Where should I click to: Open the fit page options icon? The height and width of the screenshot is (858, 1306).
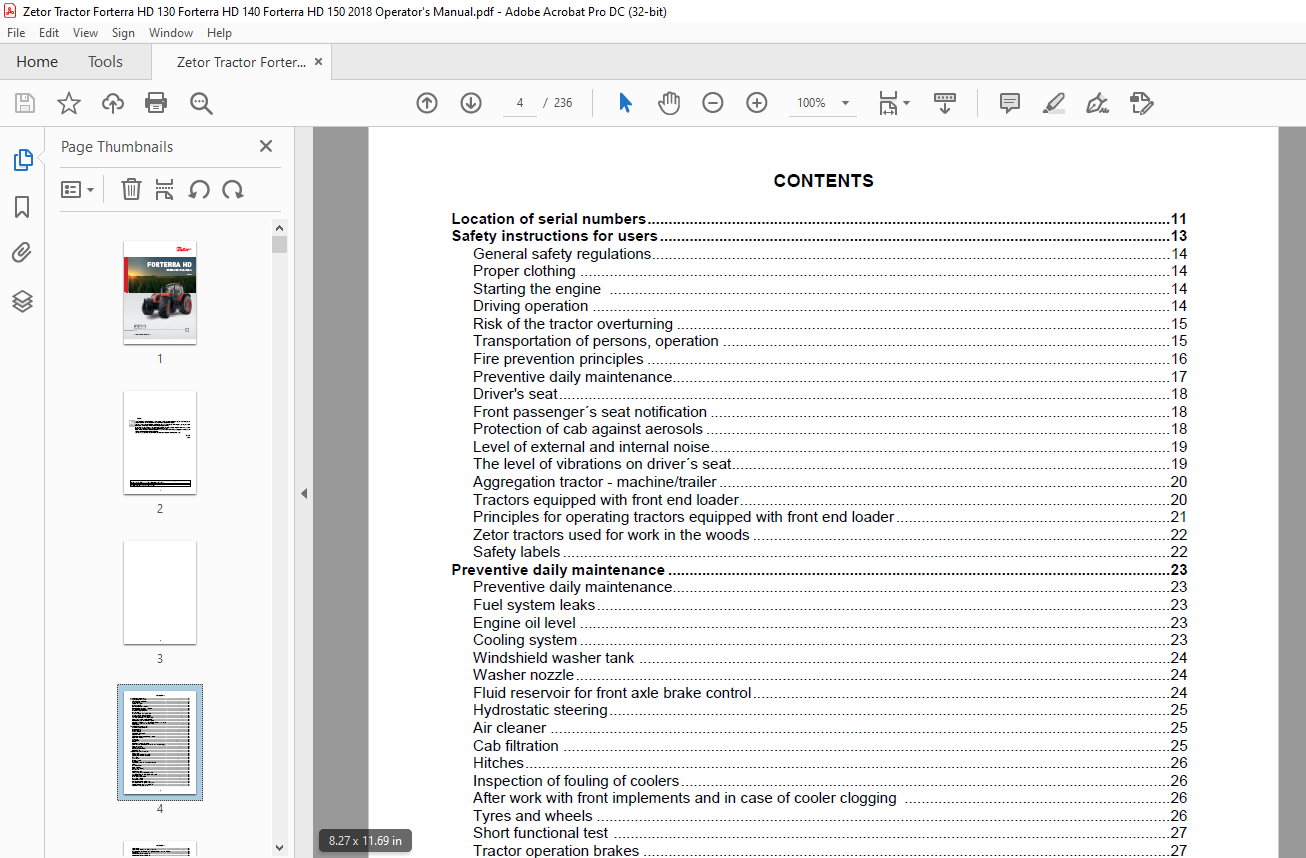coord(893,103)
